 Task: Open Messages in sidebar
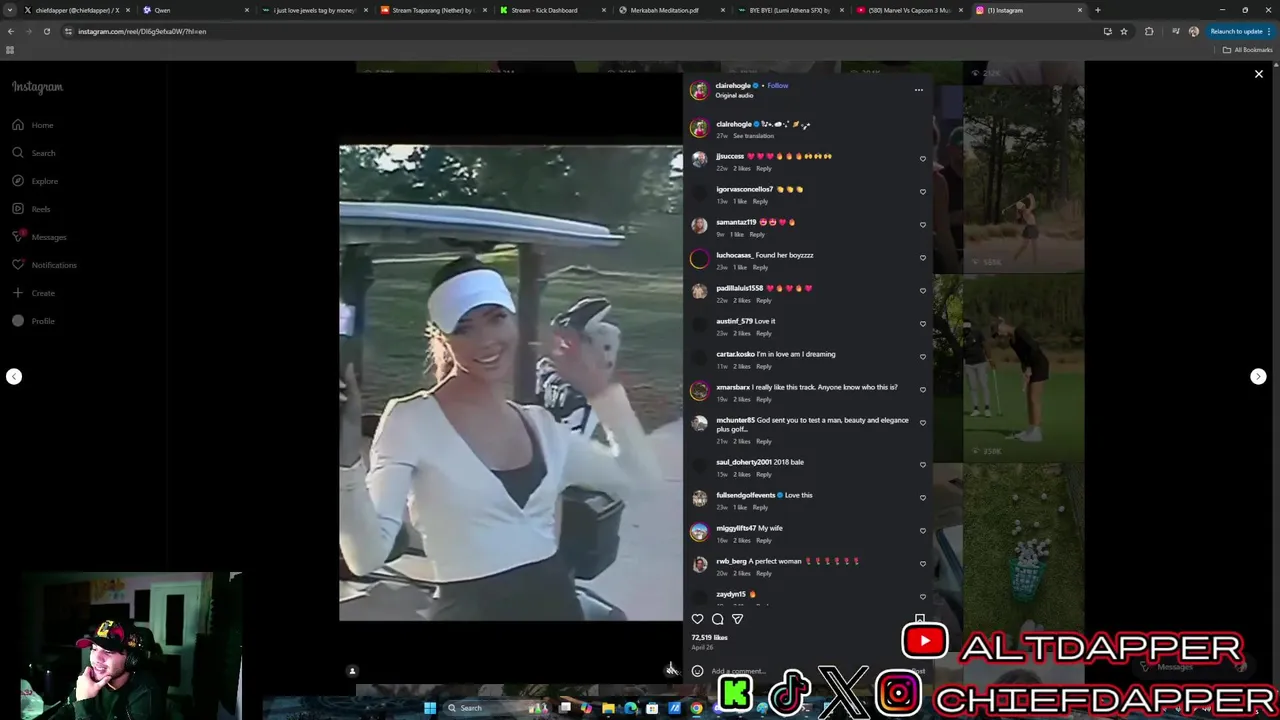(x=39, y=237)
